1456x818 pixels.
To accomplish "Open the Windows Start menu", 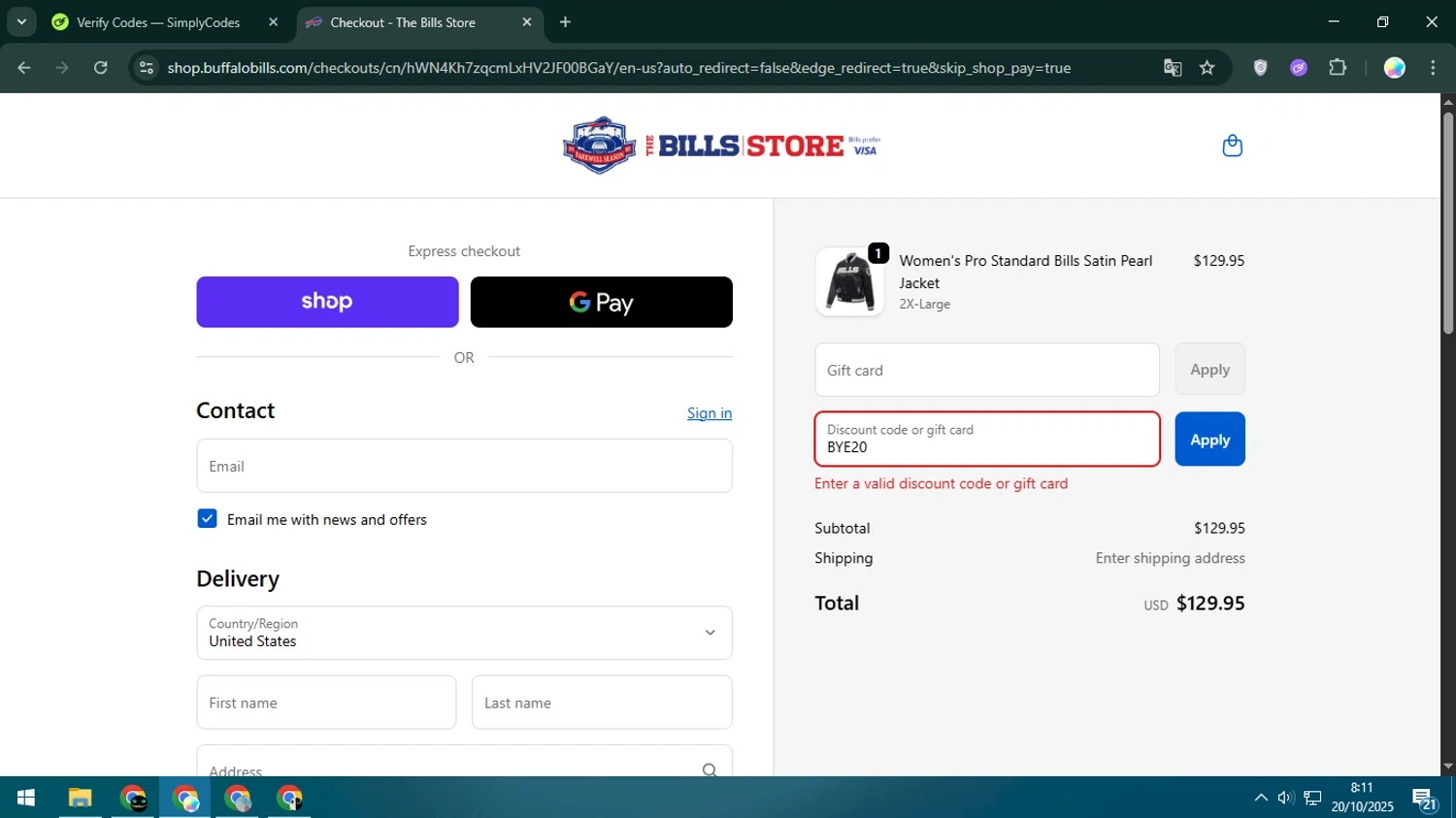I will pos(26,798).
